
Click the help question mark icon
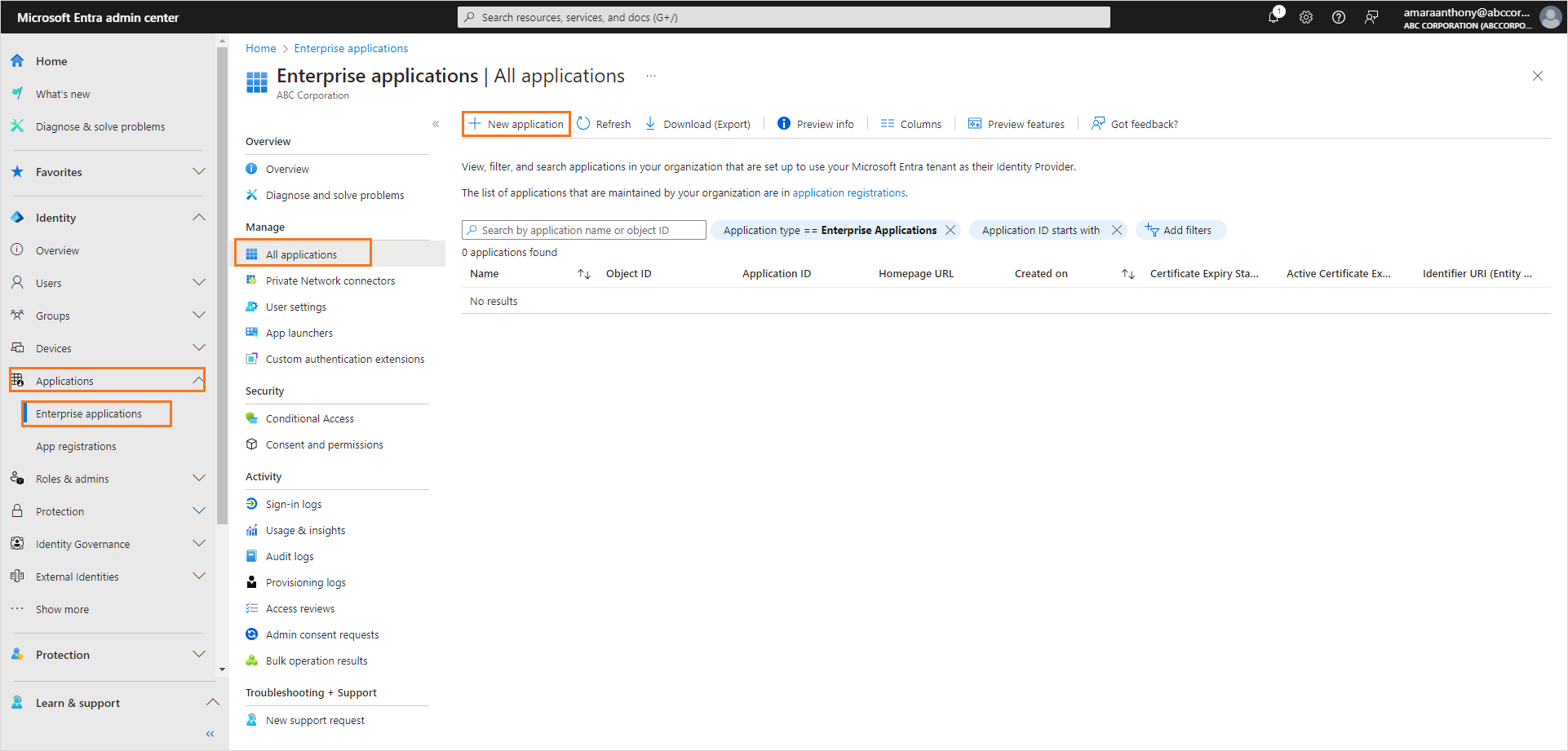[1339, 17]
